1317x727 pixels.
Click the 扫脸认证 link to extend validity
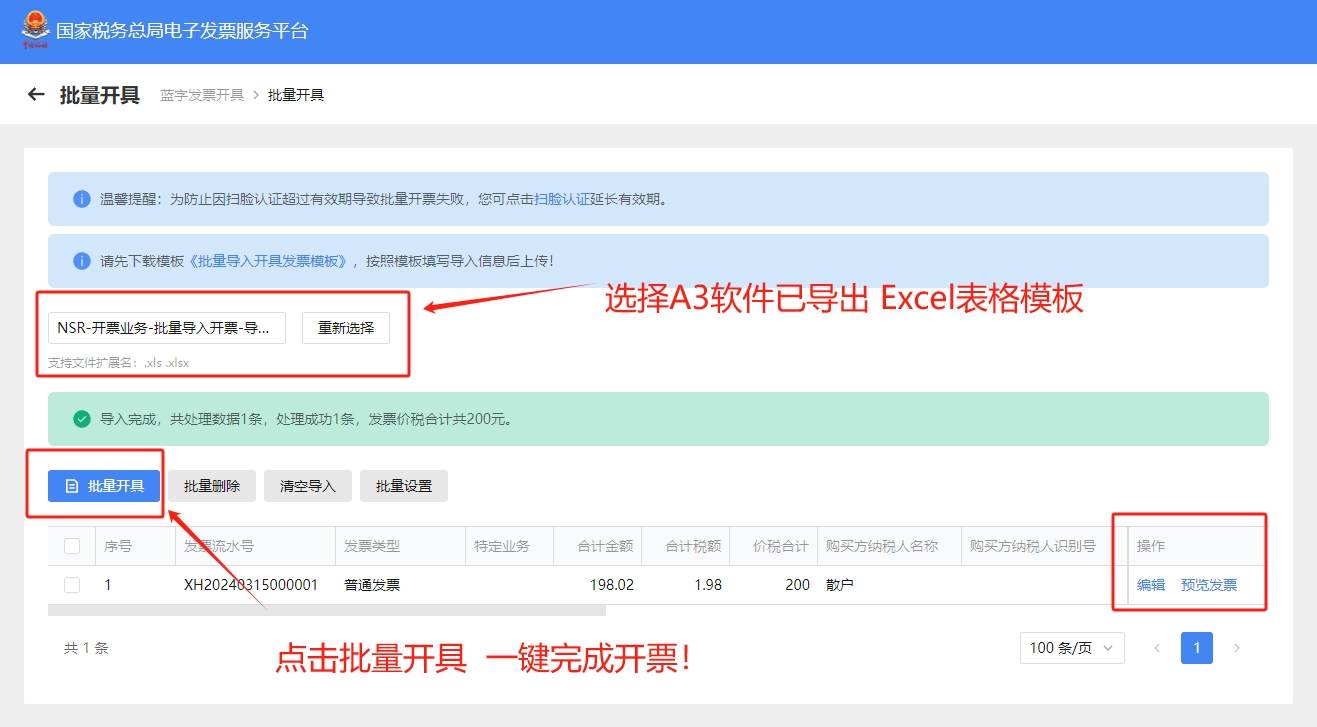click(x=563, y=198)
